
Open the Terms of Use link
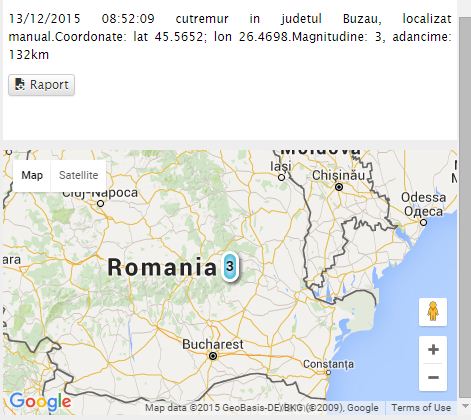421,407
